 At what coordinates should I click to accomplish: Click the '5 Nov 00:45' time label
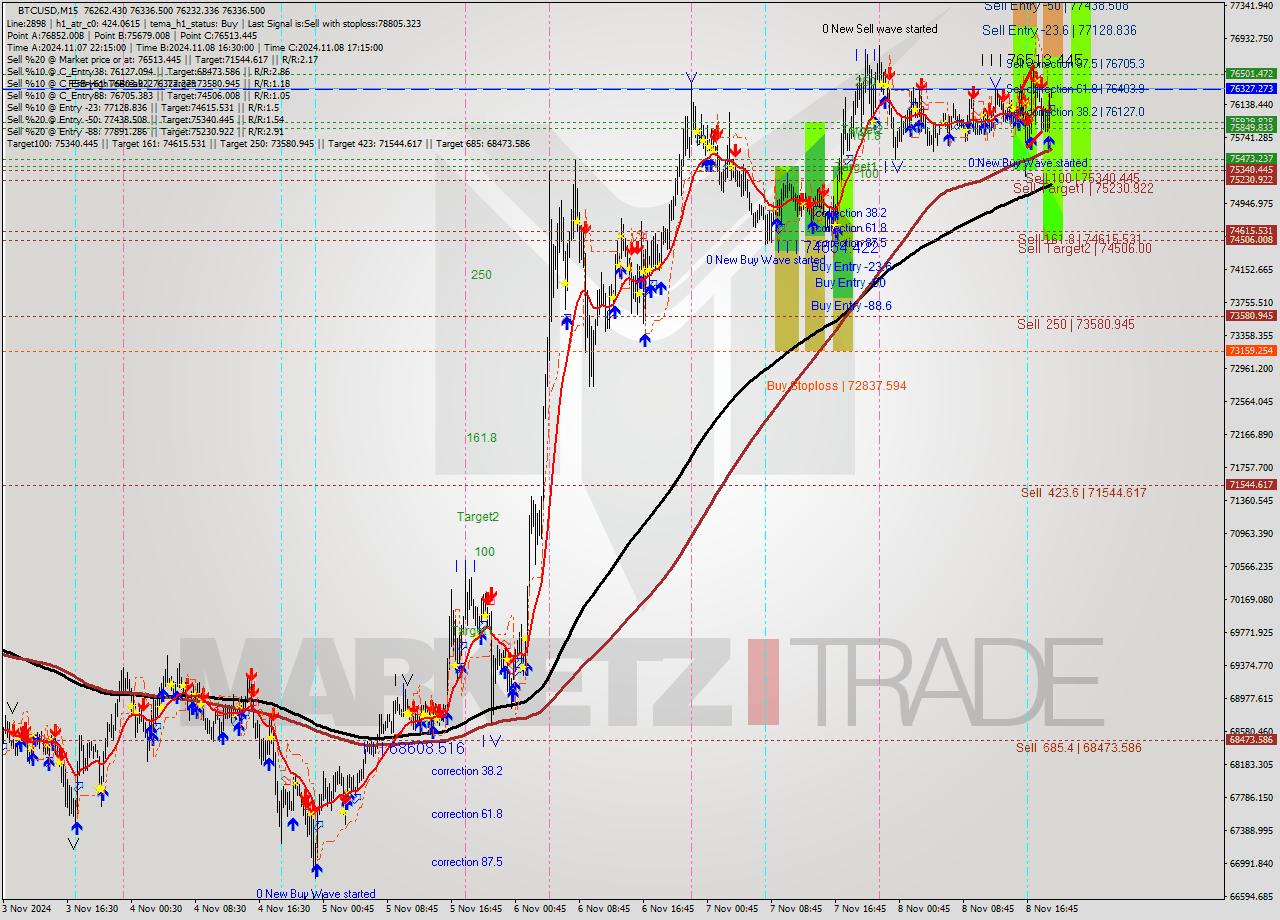[348, 909]
